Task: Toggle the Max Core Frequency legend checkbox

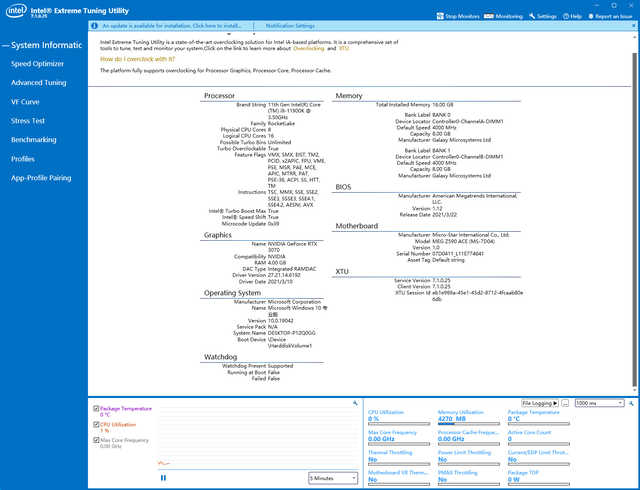Action: click(x=96, y=440)
